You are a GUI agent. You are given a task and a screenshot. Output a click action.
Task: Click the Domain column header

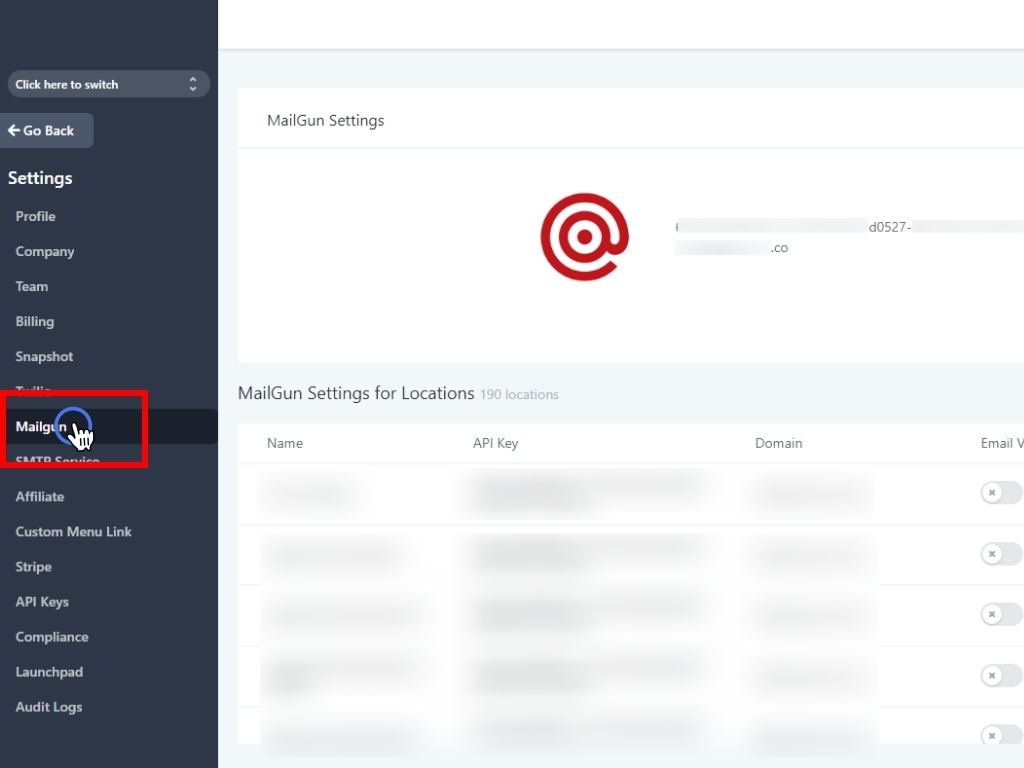[778, 443]
